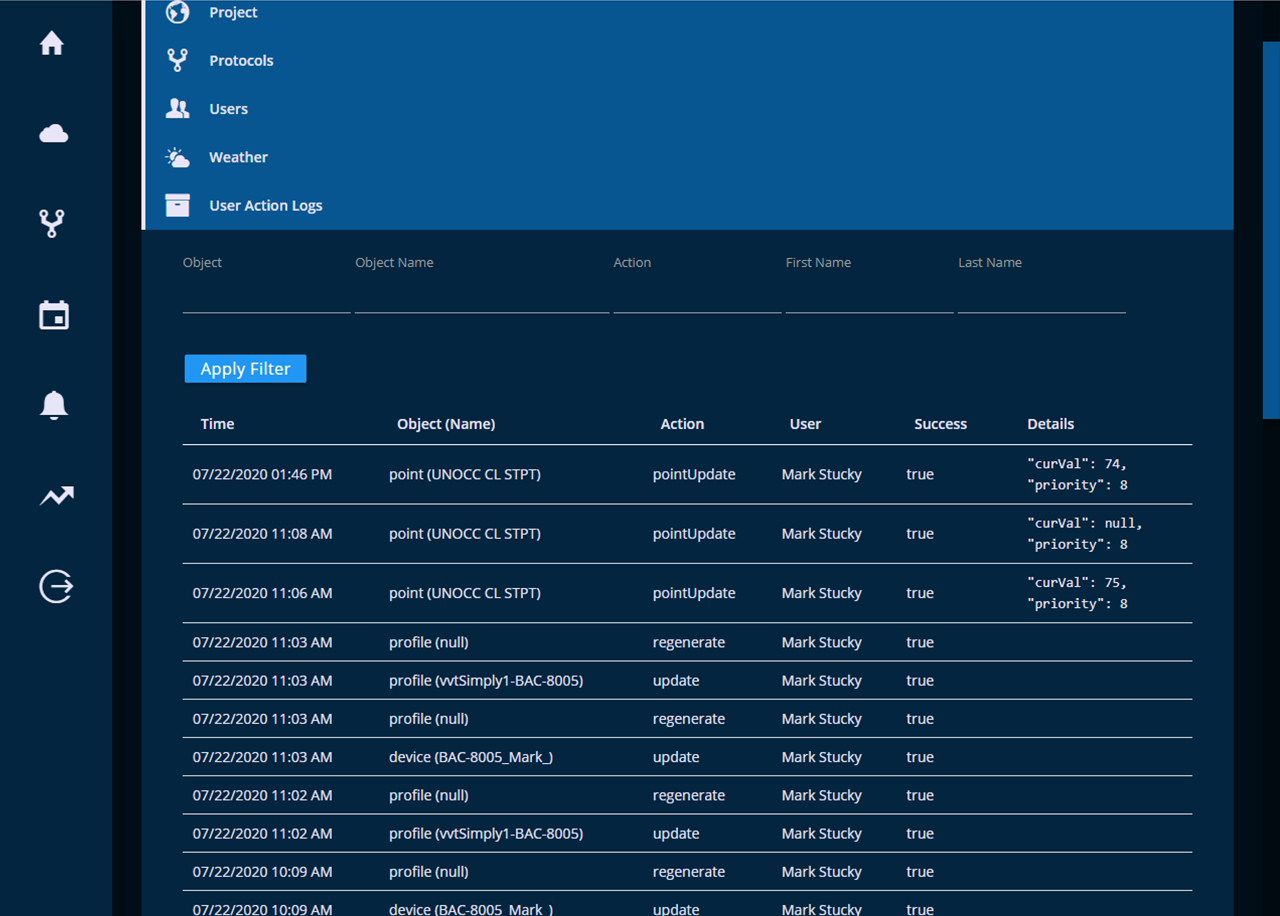The width and height of the screenshot is (1280, 916).
Task: Click the logout arrow icon
Action: (x=56, y=585)
